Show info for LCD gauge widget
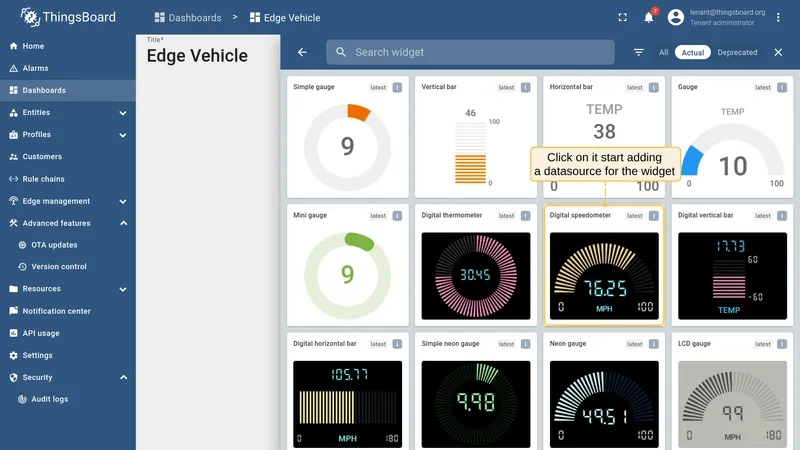 (782, 344)
